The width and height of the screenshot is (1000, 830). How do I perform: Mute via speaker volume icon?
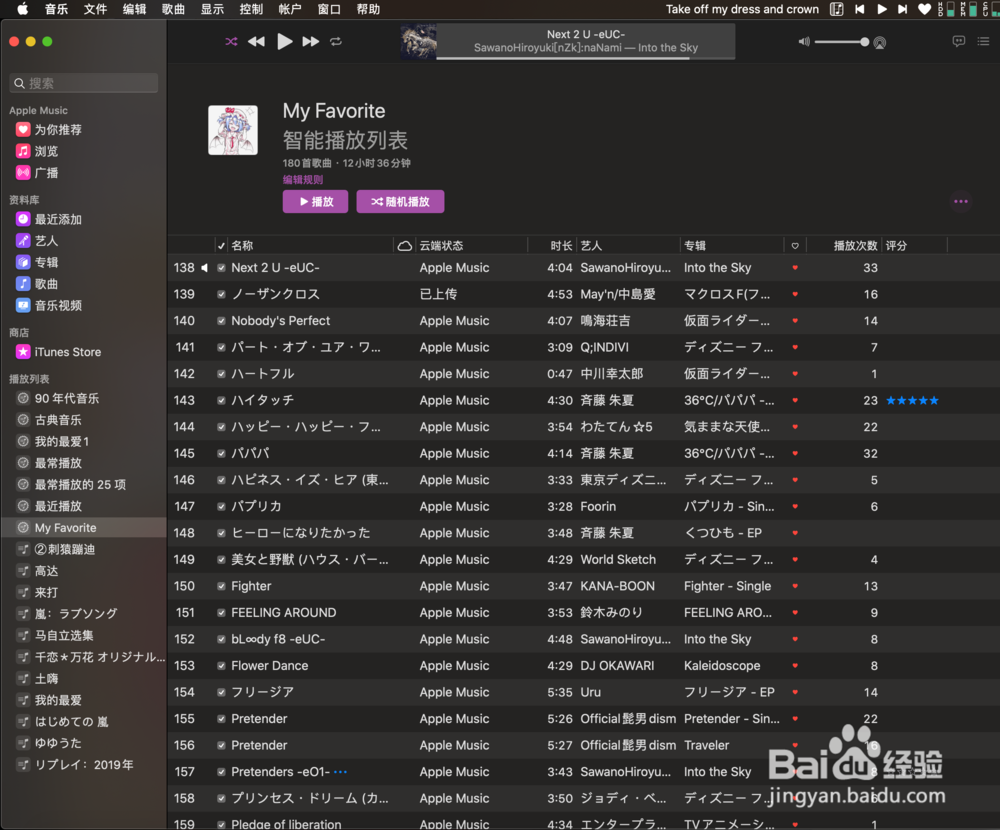click(x=804, y=42)
